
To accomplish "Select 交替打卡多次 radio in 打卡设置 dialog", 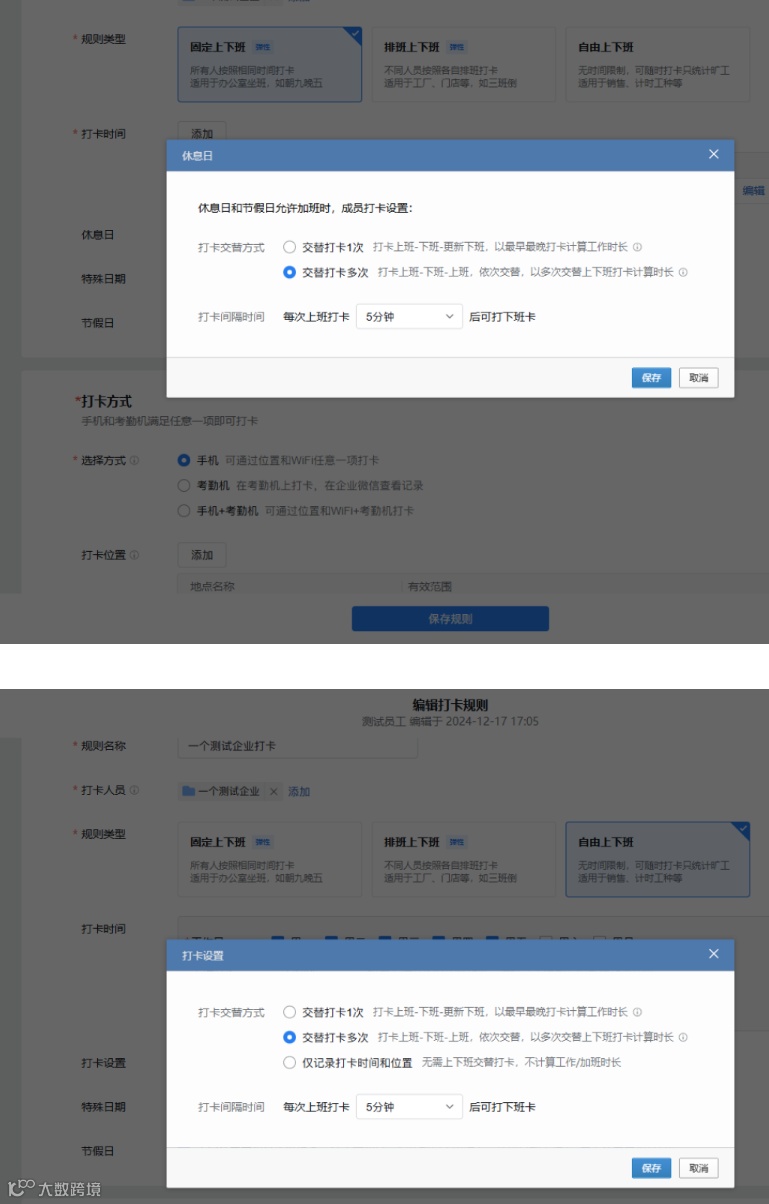I will point(290,1038).
